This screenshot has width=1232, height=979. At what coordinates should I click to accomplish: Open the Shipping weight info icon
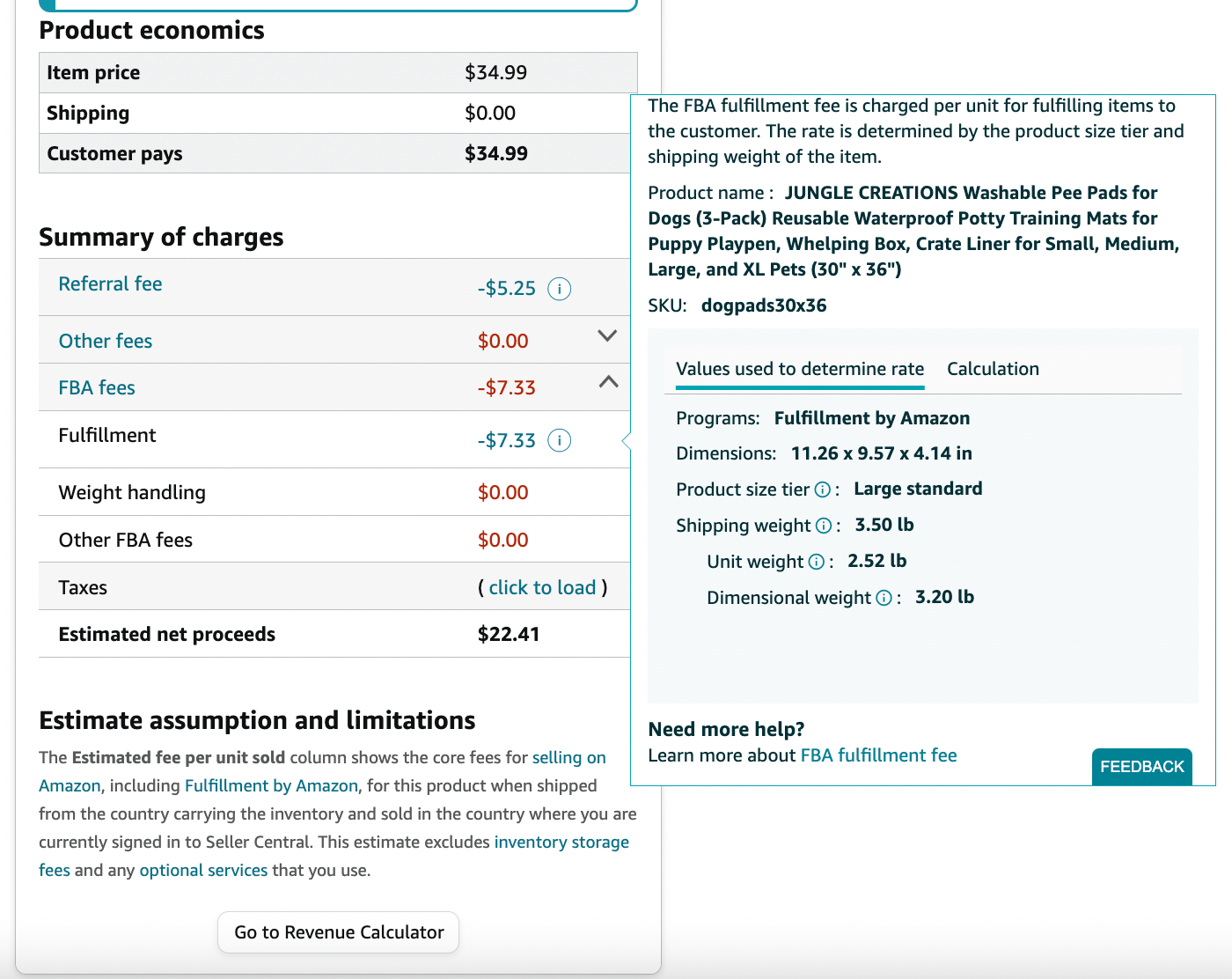[824, 526]
